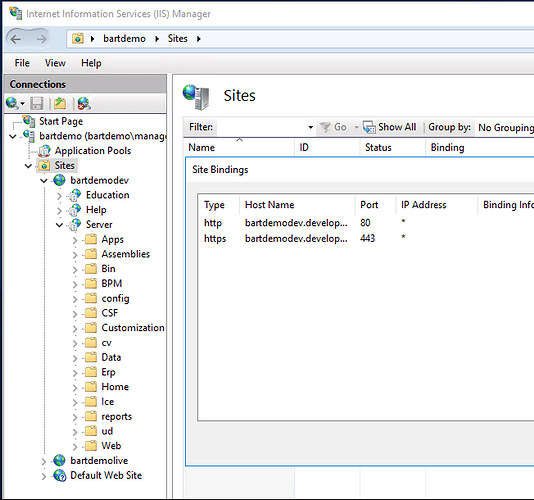Click the Save Connections disk icon
The image size is (534, 500).
coord(36,103)
